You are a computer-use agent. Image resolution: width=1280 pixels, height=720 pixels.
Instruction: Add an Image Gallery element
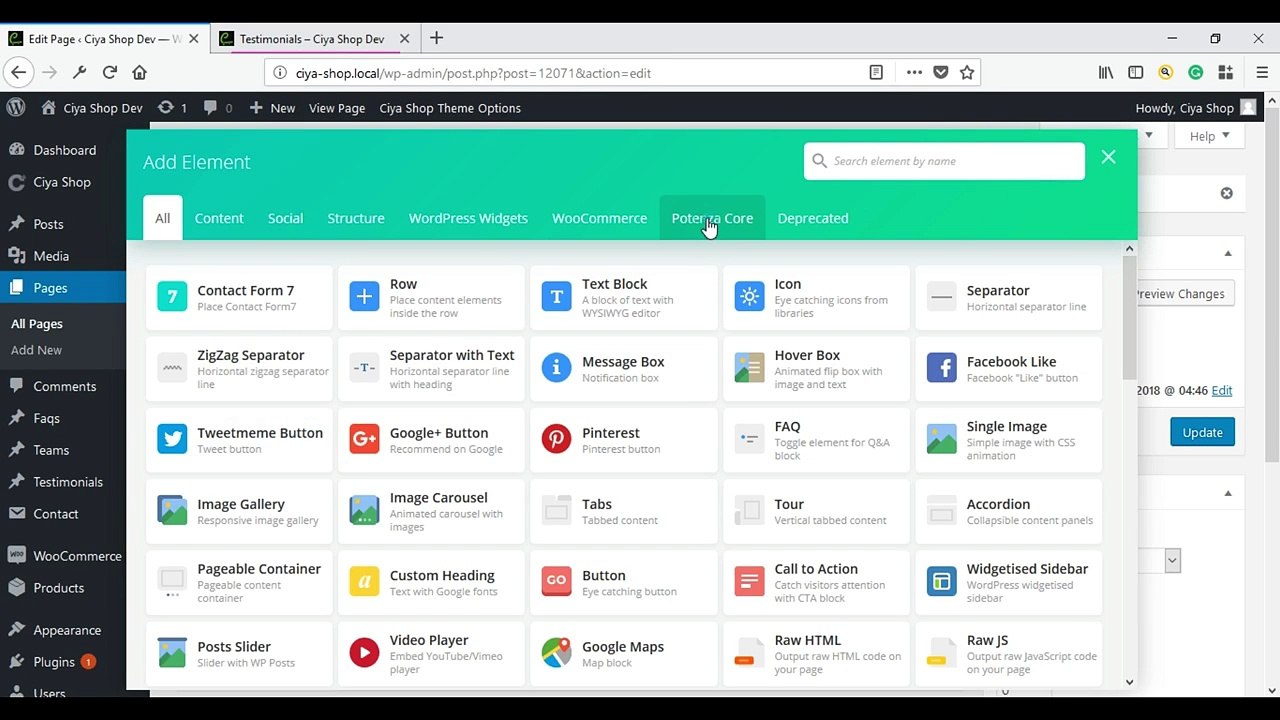pos(239,511)
